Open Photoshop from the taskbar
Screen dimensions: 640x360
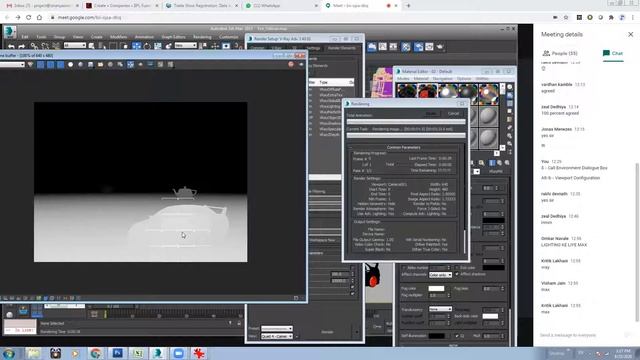(117, 353)
